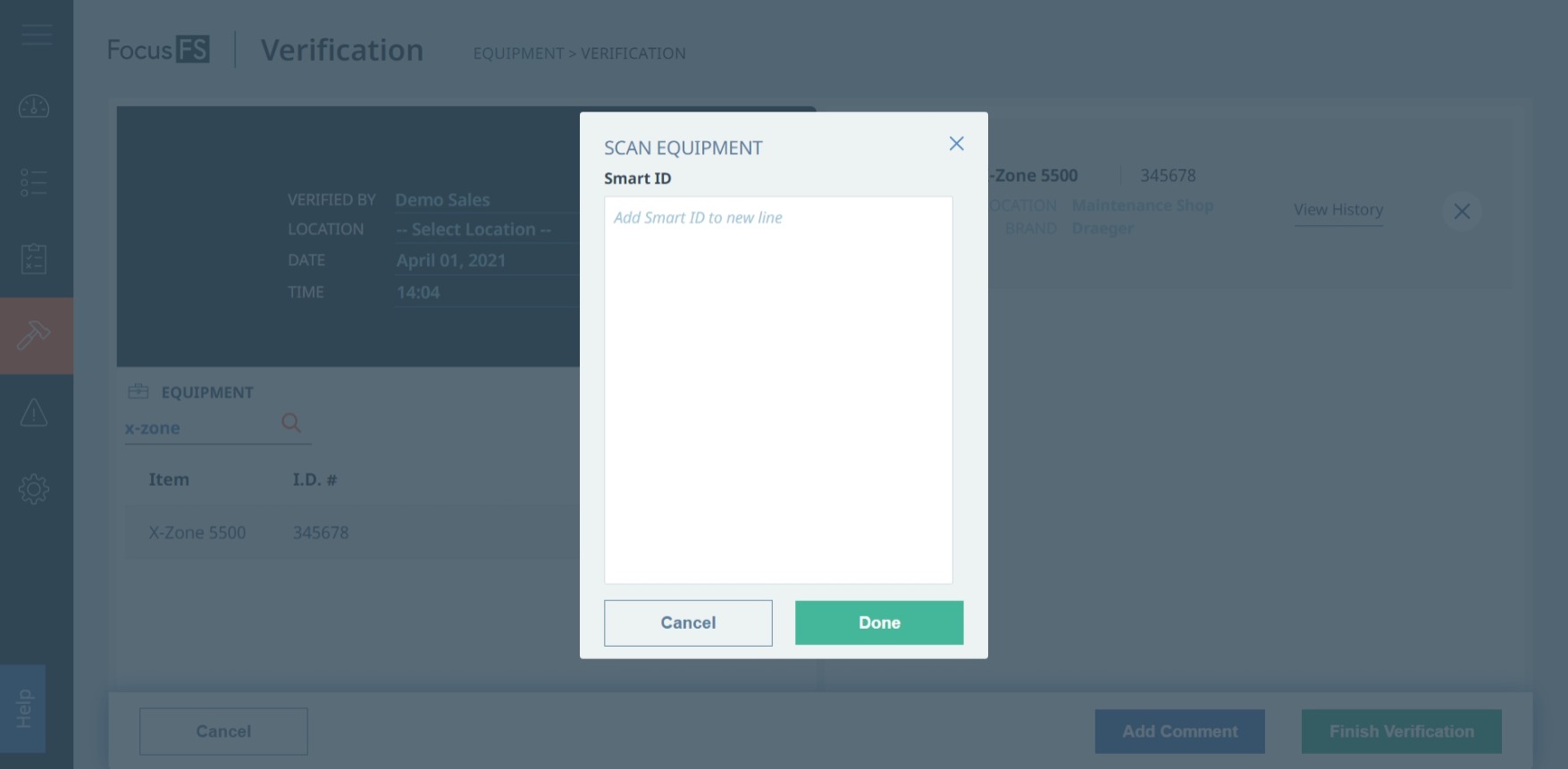Click the Finish Verification button

click(1401, 731)
